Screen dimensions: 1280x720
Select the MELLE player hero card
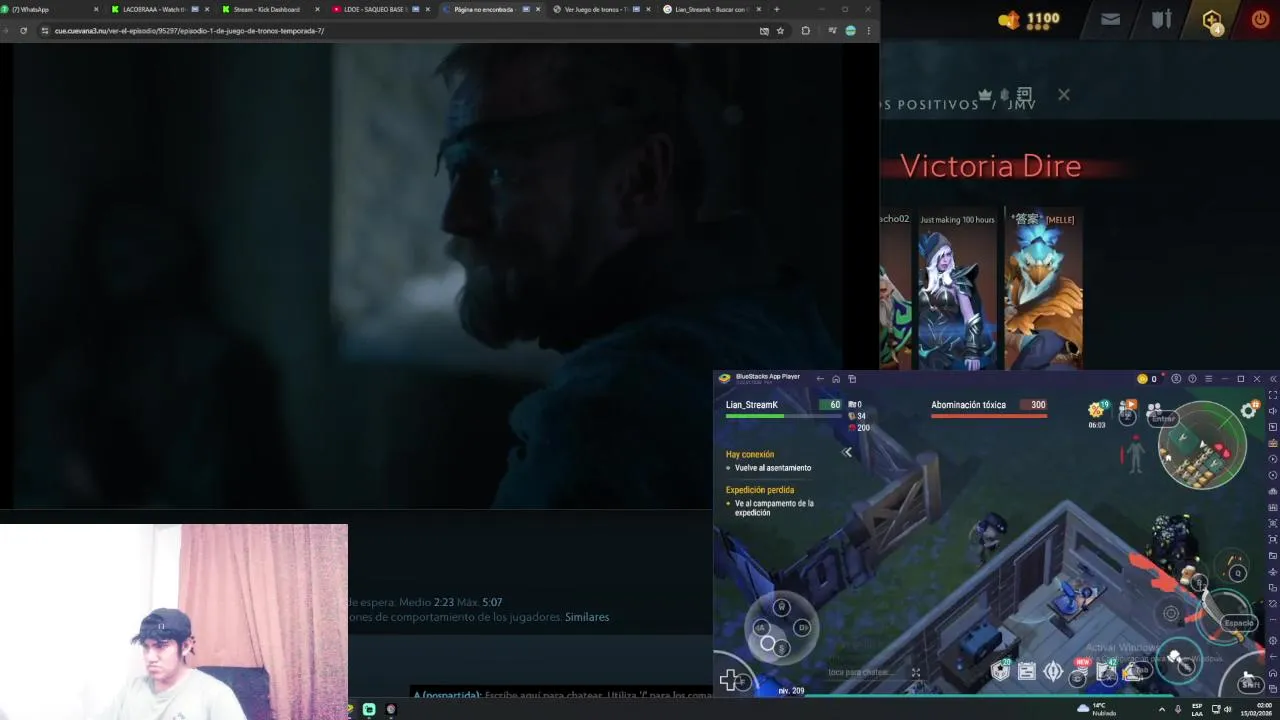click(x=1043, y=290)
